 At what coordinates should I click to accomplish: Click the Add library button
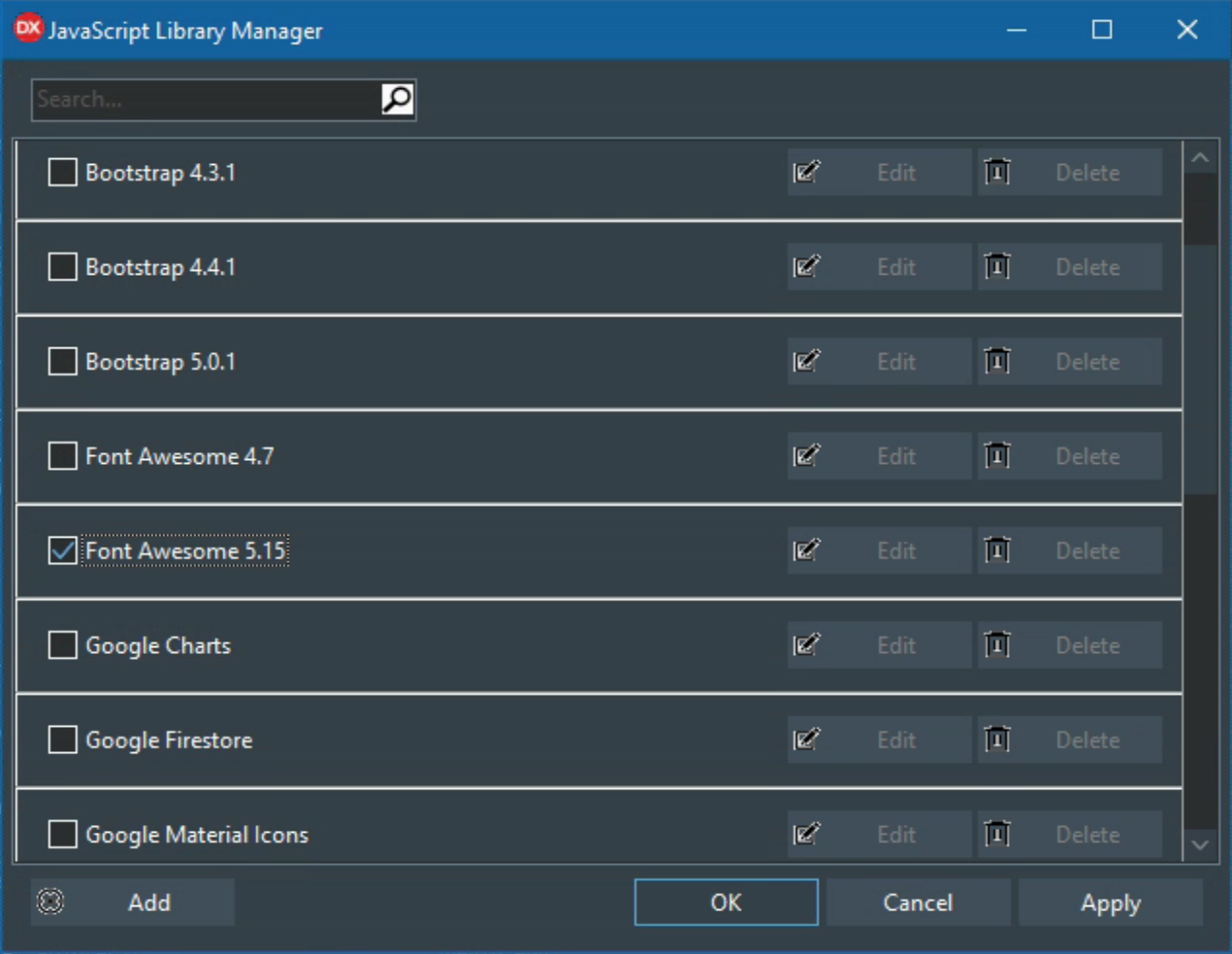click(133, 903)
